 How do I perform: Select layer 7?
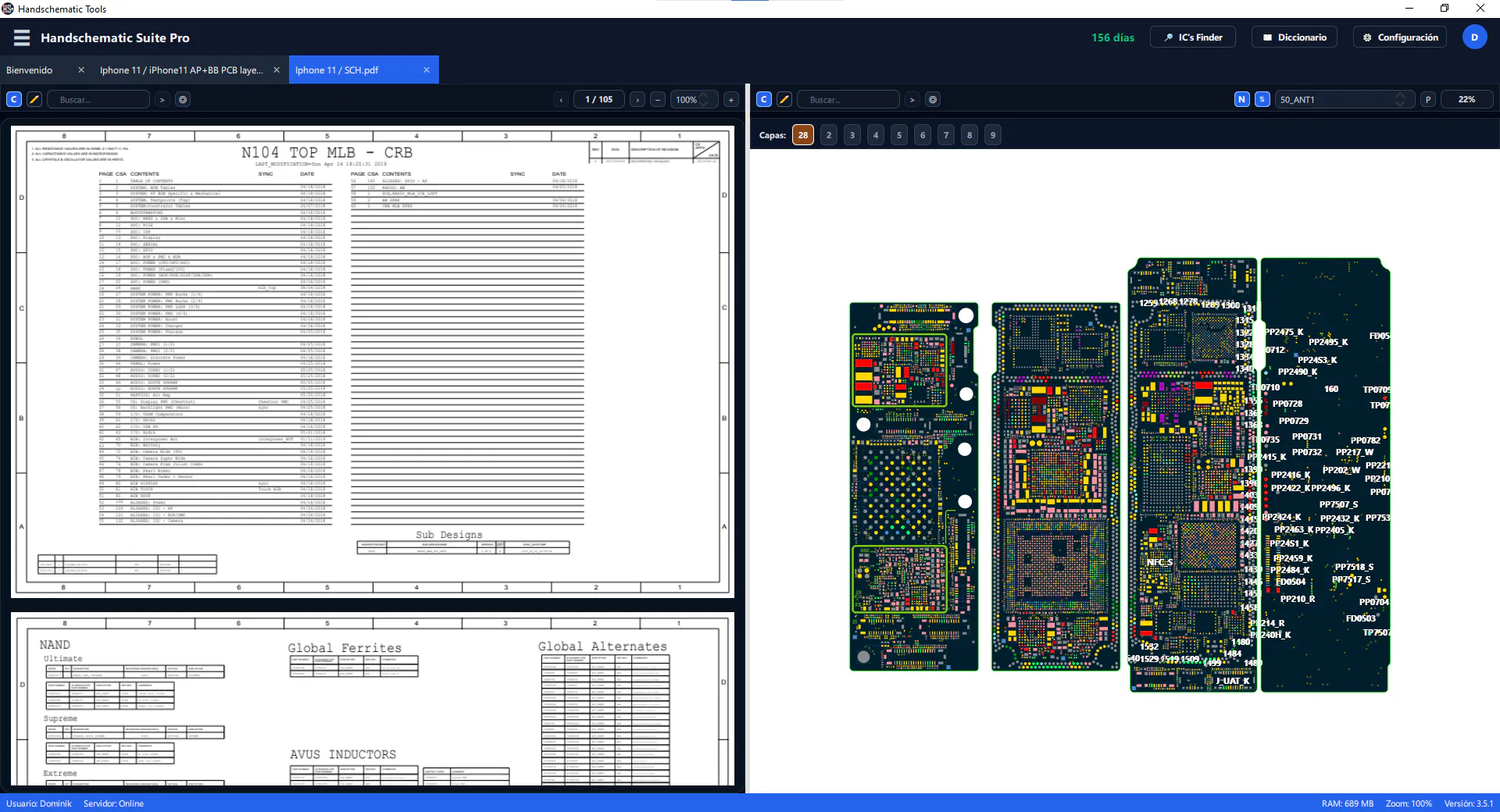(946, 135)
